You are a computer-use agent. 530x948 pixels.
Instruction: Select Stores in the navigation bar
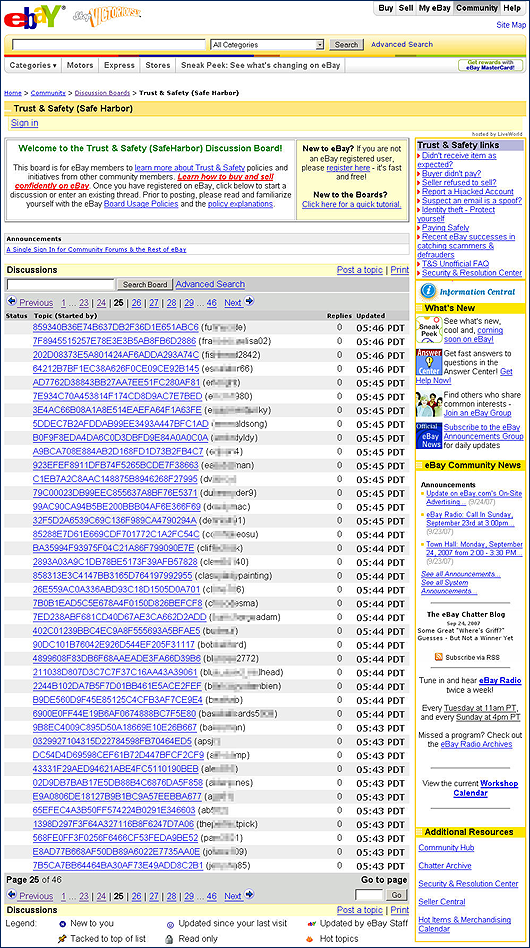(x=158, y=65)
